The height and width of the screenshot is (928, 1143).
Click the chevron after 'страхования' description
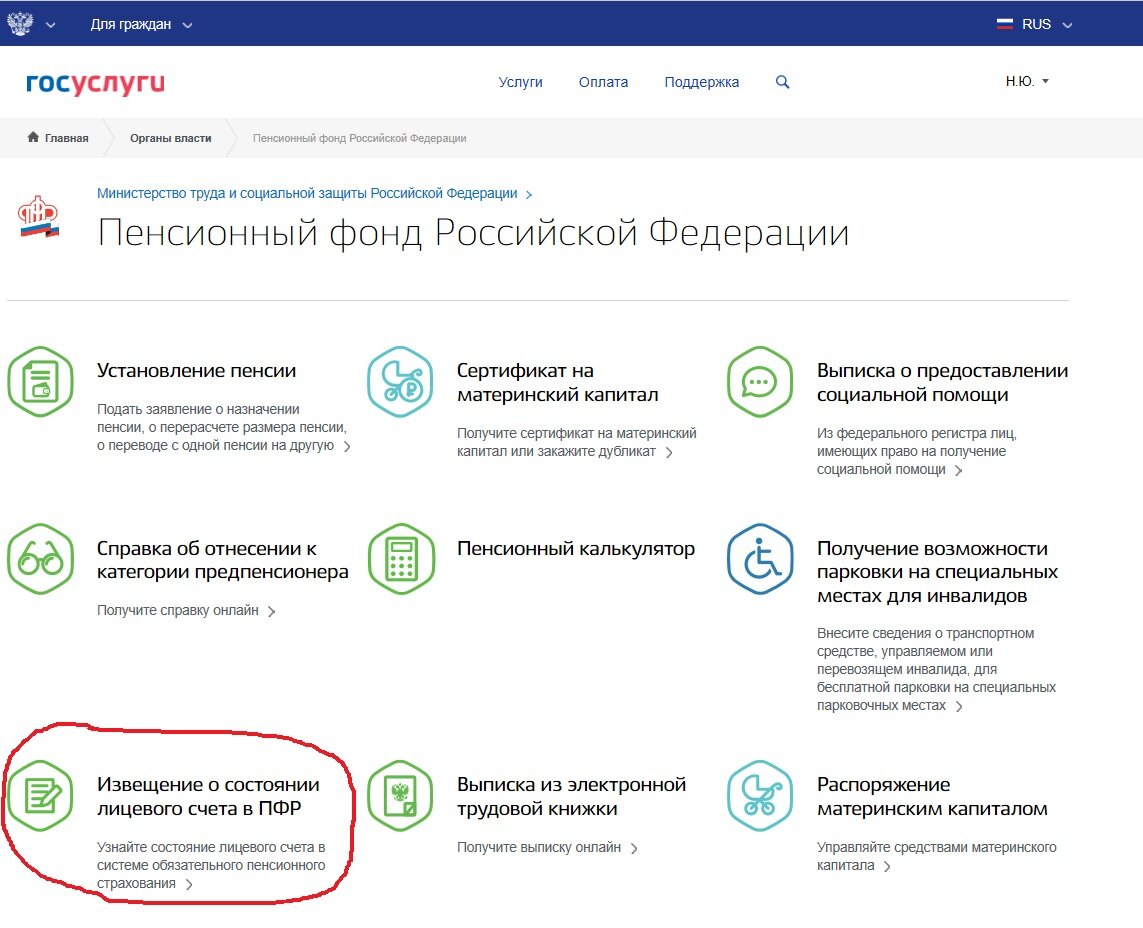(189, 884)
